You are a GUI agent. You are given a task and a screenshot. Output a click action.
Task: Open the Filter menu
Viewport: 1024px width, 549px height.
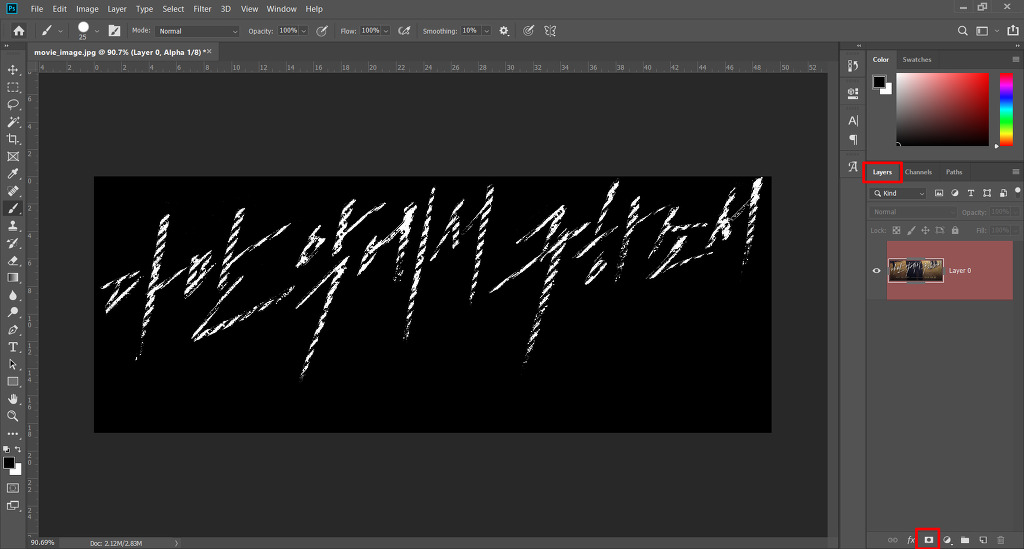tap(202, 9)
